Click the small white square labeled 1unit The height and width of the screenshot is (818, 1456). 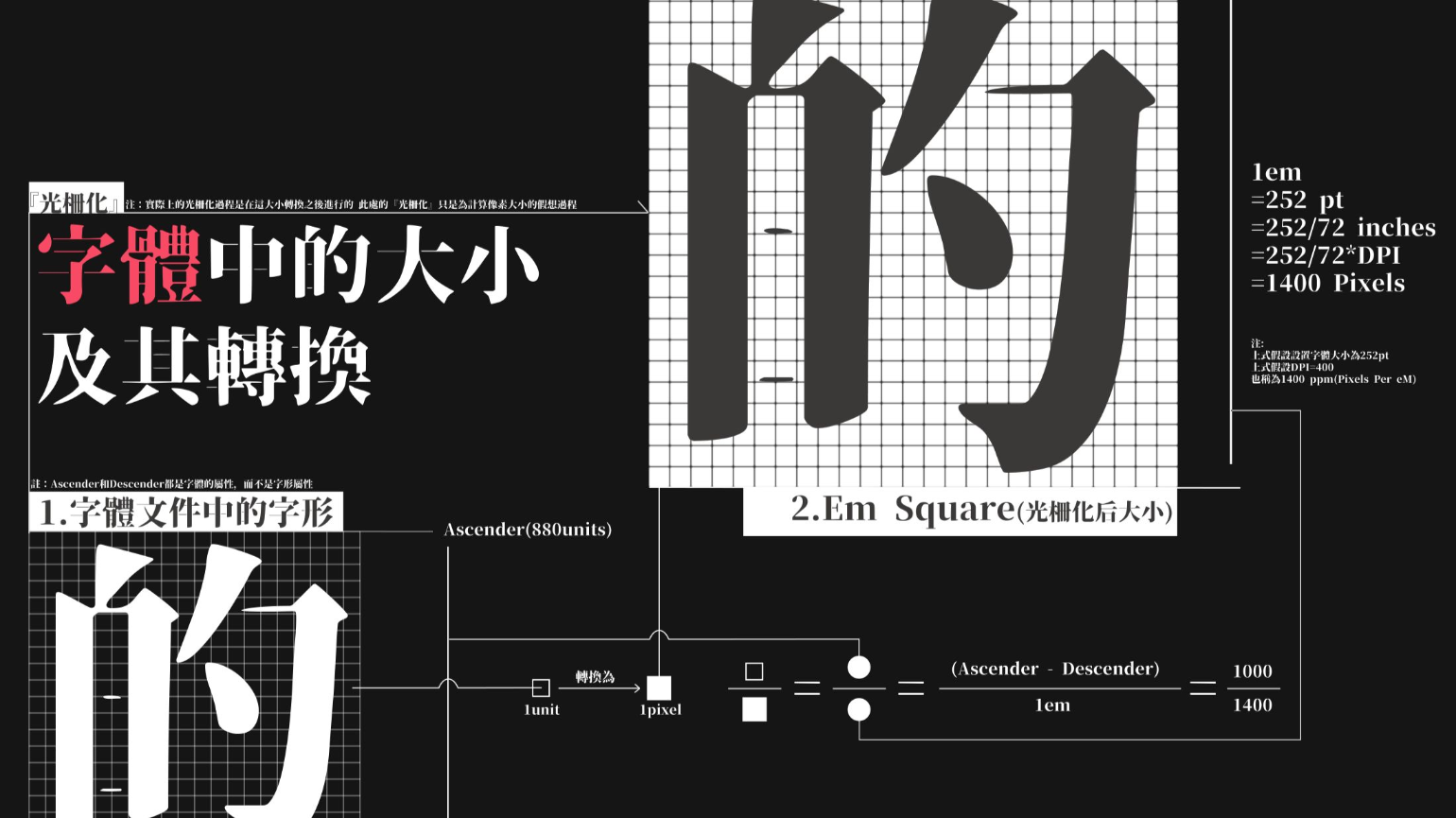(x=542, y=687)
